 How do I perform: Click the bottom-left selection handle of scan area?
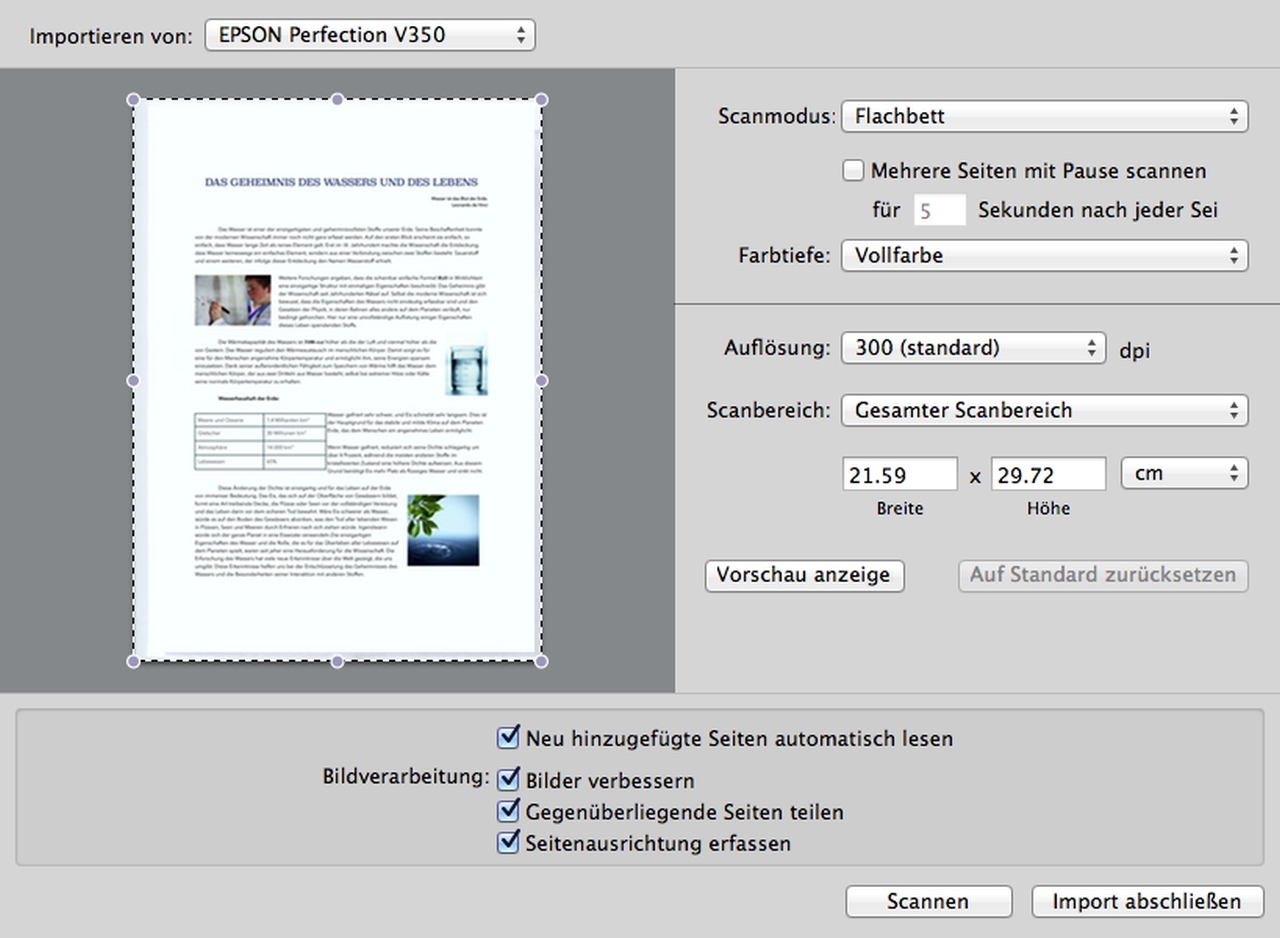tap(133, 661)
